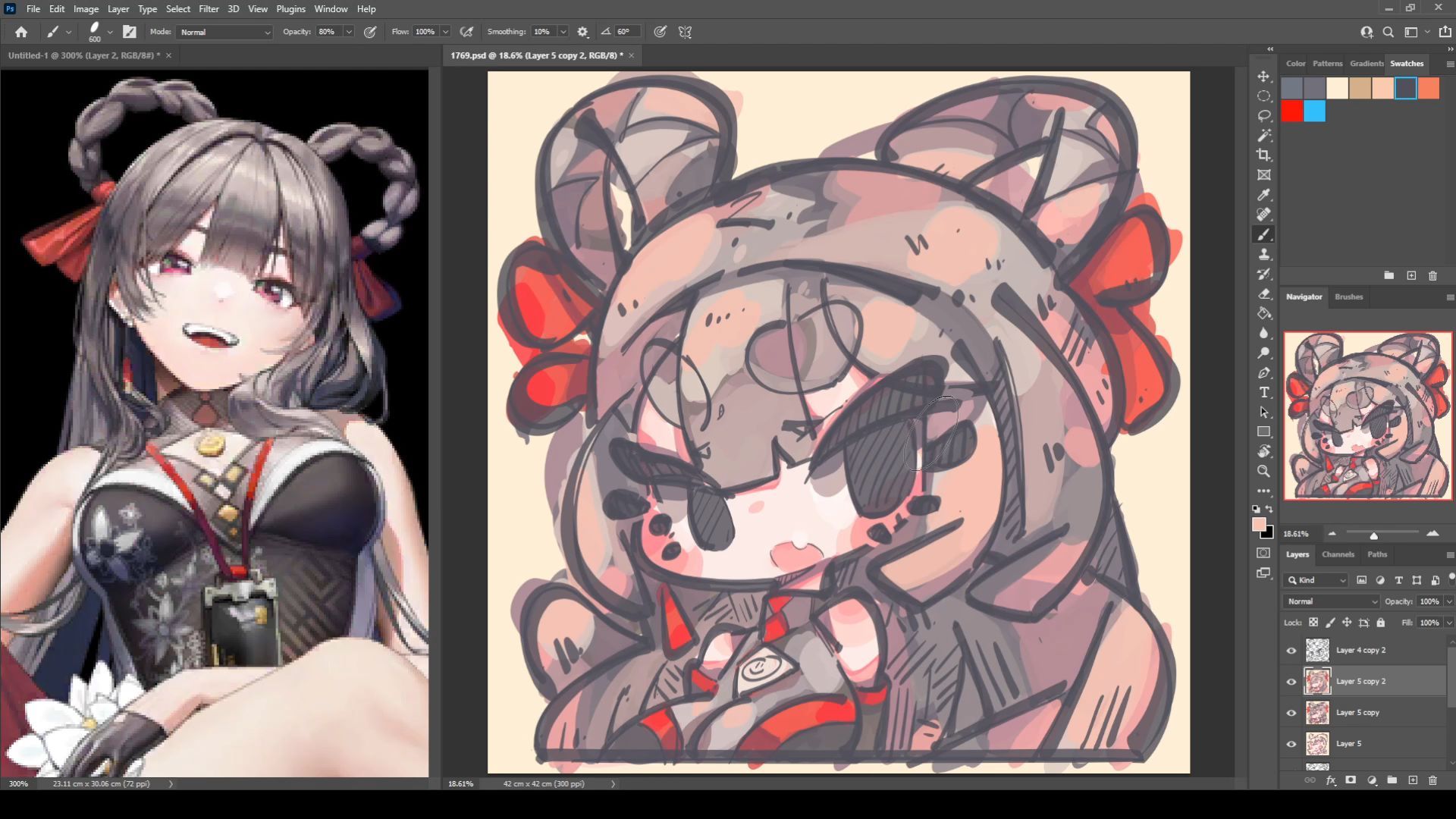Pick the red swatch
Viewport: 1456px width, 819px height.
[1292, 111]
